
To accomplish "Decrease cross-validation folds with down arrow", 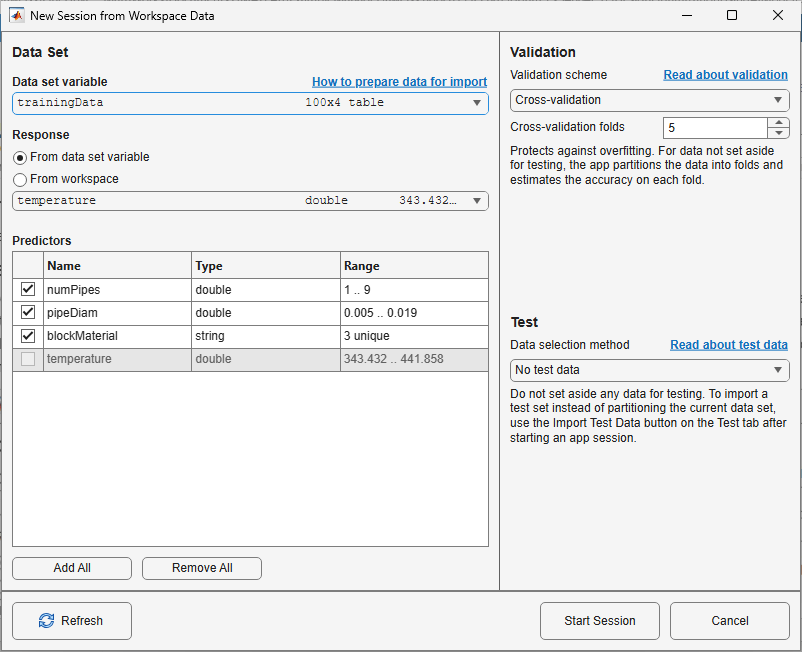I will click(778, 133).
